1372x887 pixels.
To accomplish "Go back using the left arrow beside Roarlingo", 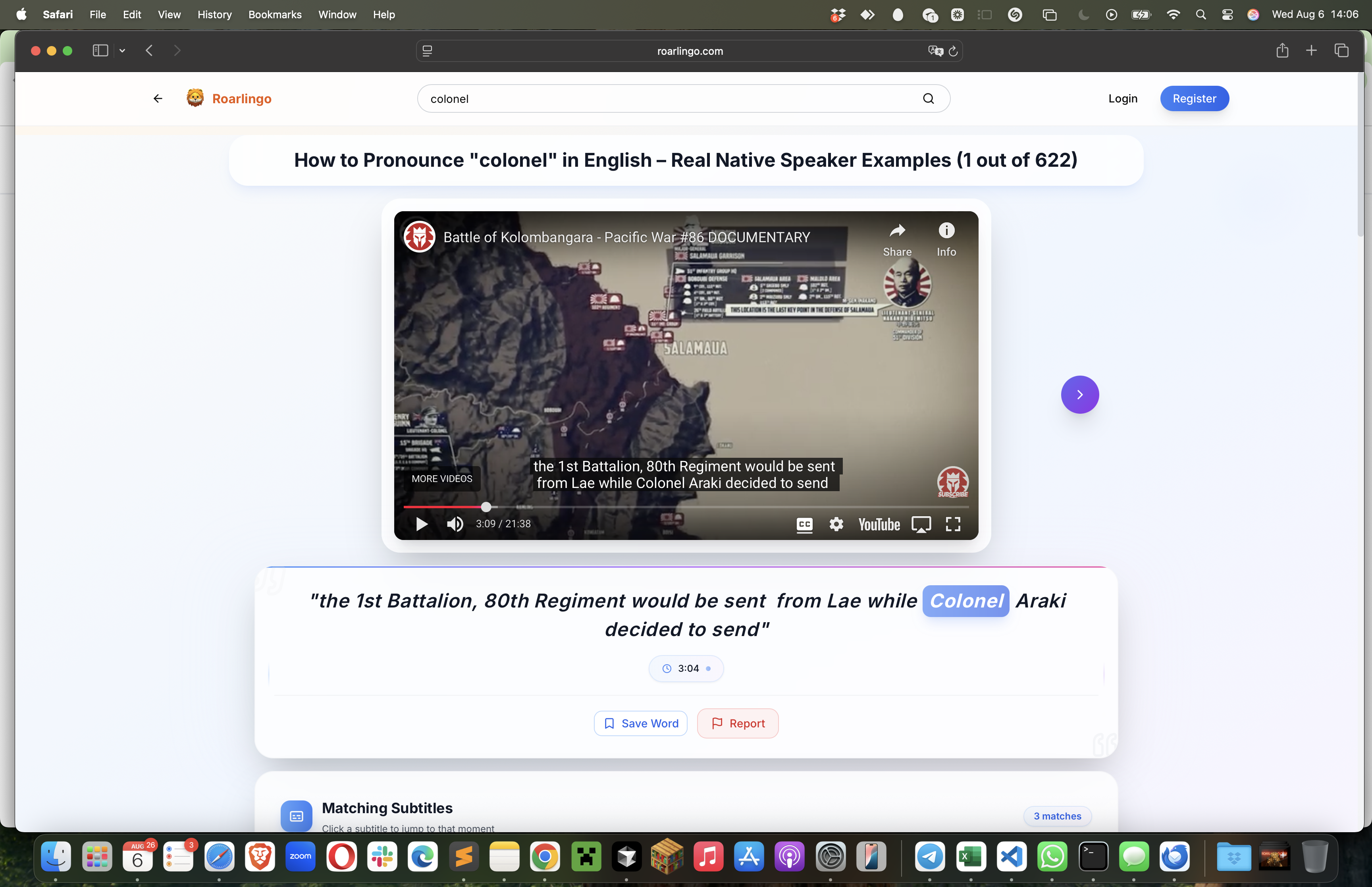I will click(x=158, y=98).
